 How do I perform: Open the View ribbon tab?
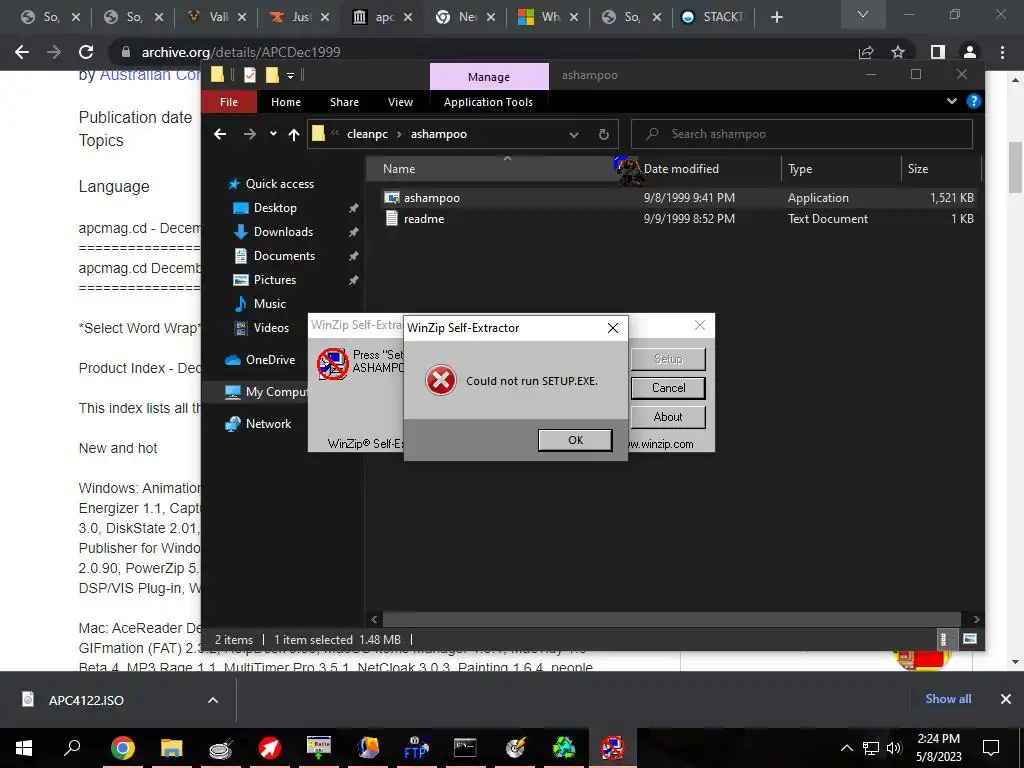click(x=400, y=102)
